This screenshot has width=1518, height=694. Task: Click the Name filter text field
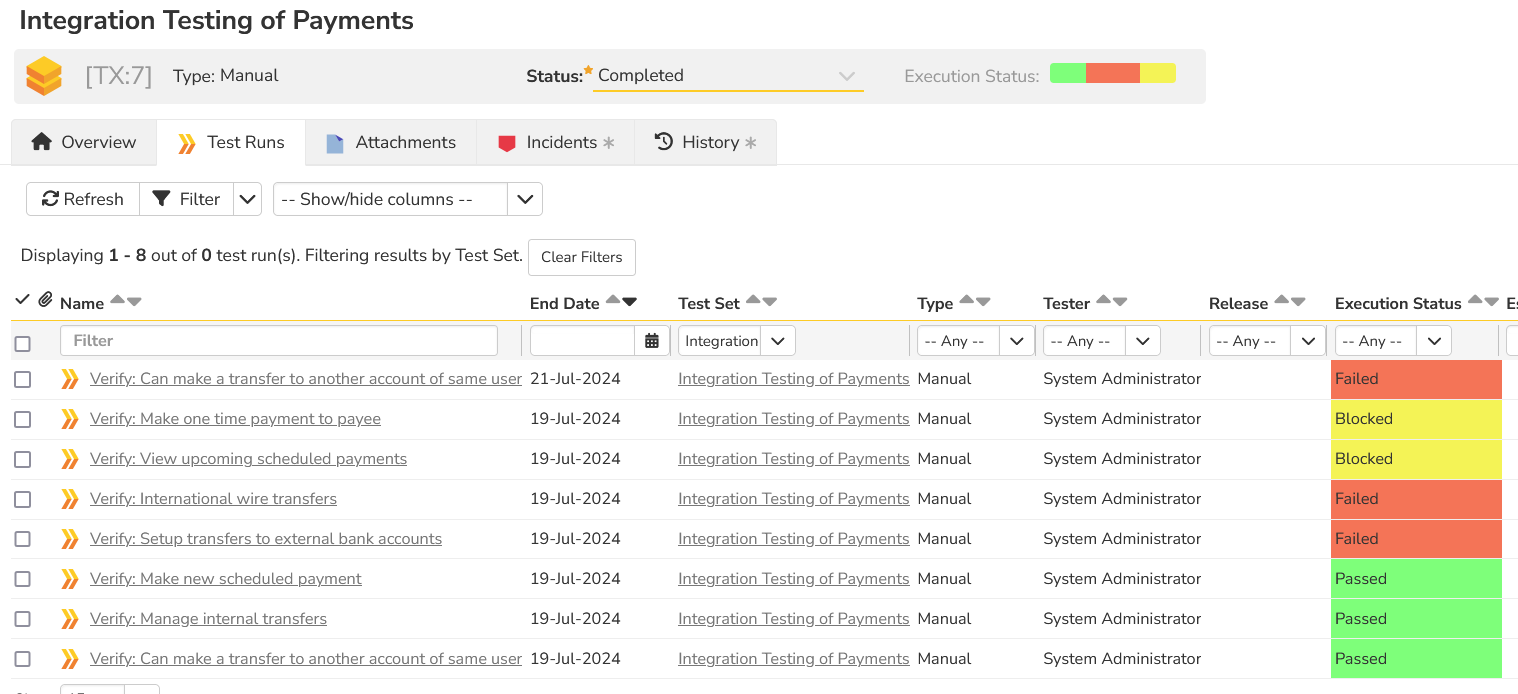coord(279,341)
